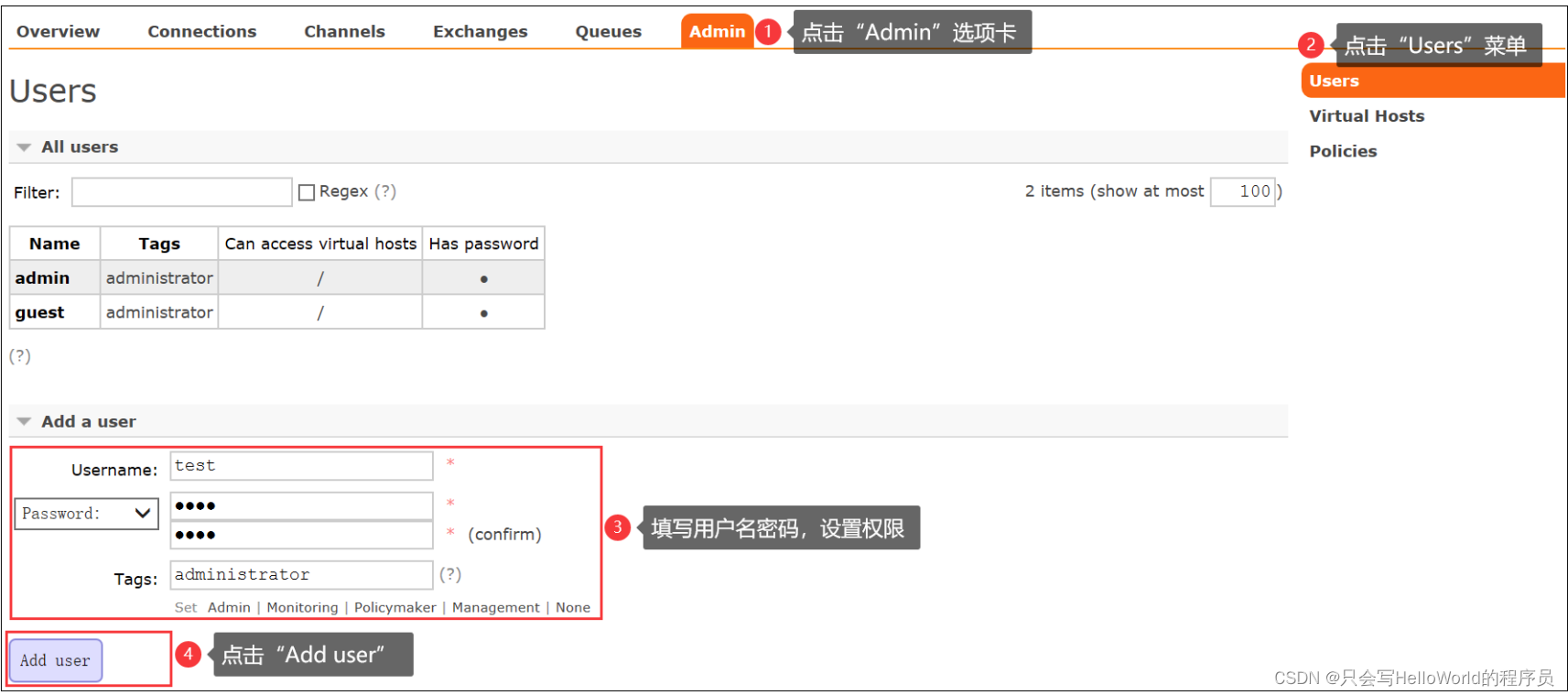Open the Tags help question mark

(x=450, y=574)
